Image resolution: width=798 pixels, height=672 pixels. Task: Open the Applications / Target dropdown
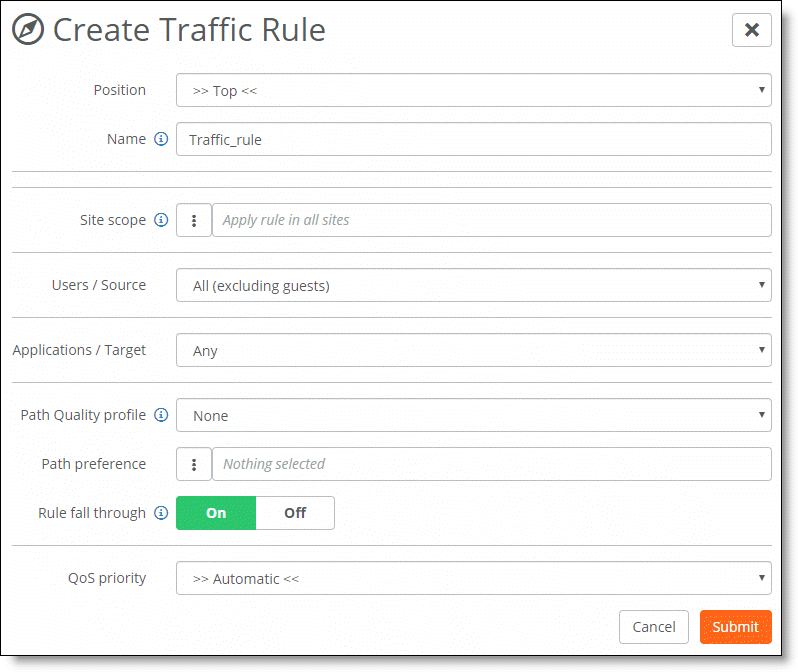coord(474,350)
